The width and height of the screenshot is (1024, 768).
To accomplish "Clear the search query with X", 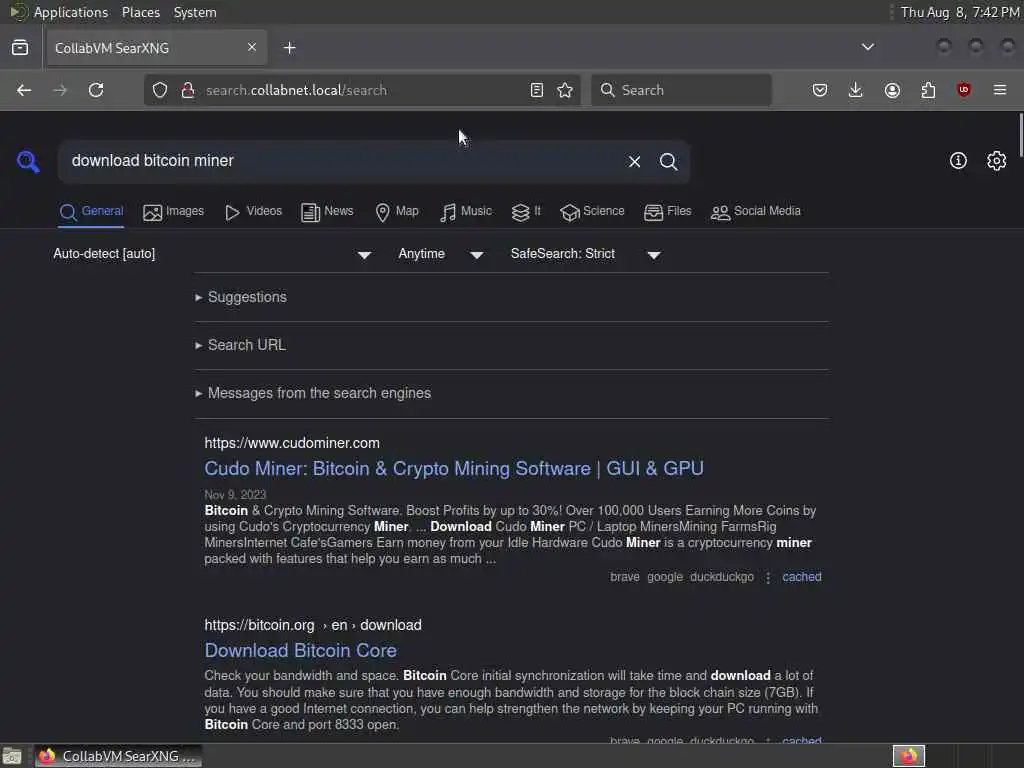I will point(634,161).
